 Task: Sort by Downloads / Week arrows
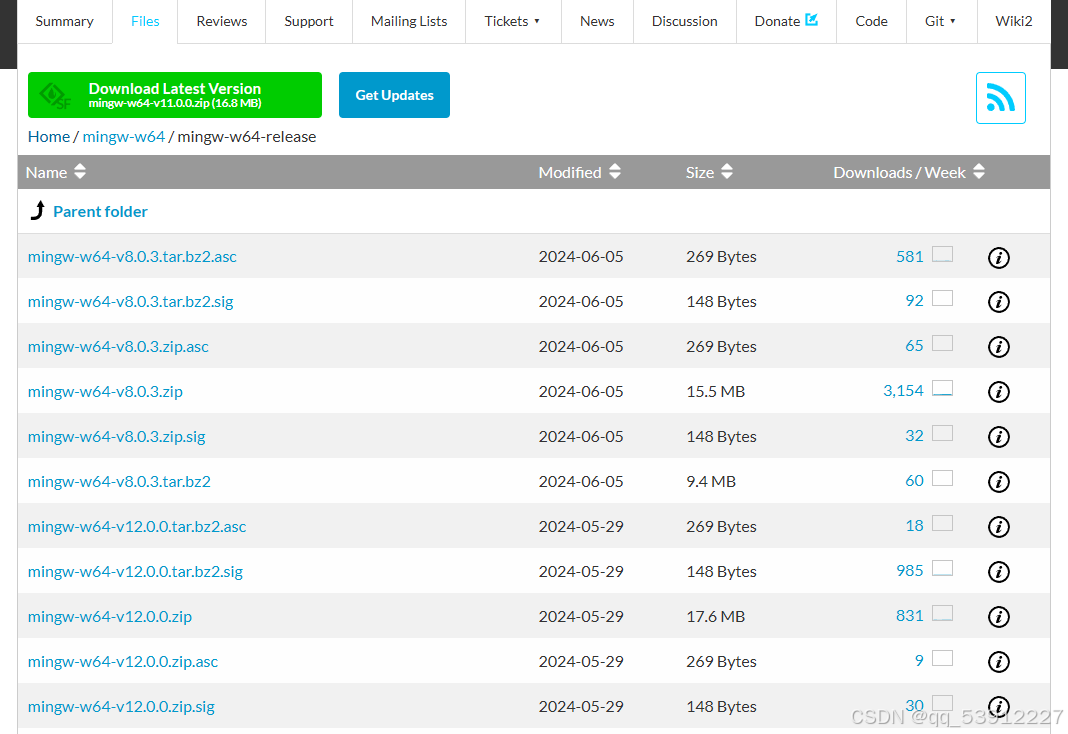click(979, 172)
